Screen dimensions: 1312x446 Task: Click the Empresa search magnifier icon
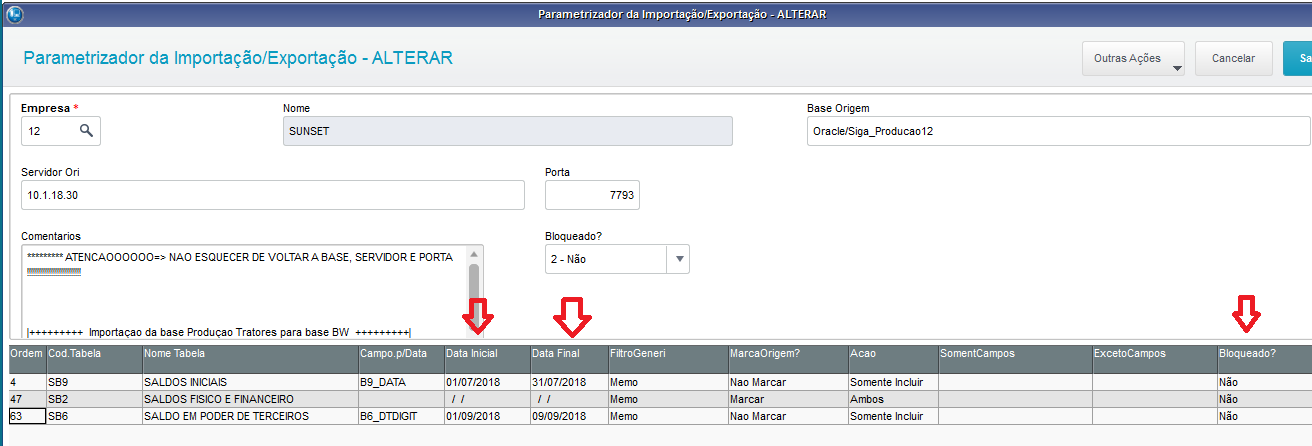[x=87, y=131]
